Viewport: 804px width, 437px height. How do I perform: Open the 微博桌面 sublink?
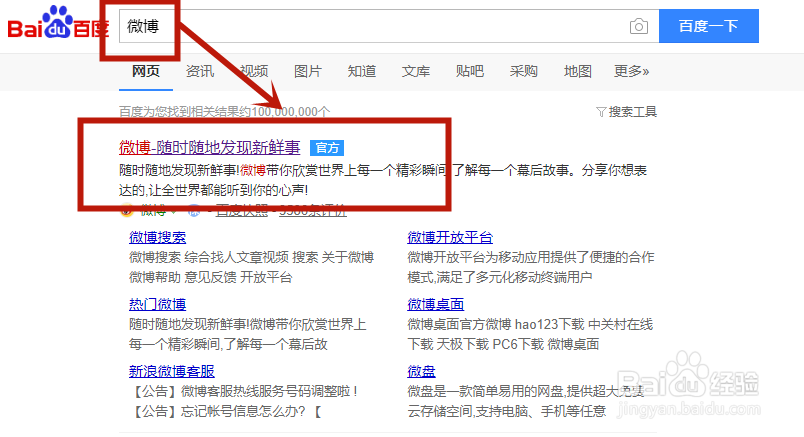click(x=435, y=304)
